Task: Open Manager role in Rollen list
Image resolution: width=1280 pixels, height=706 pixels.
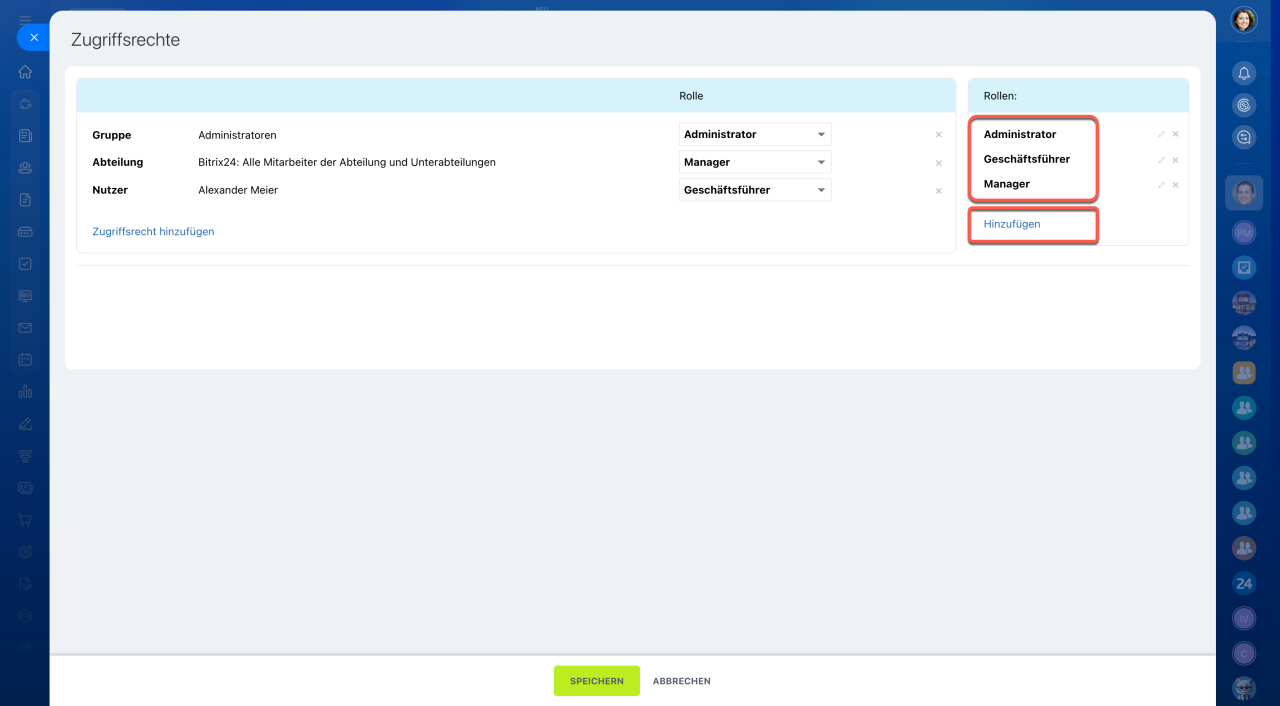Action: pos(1007,184)
